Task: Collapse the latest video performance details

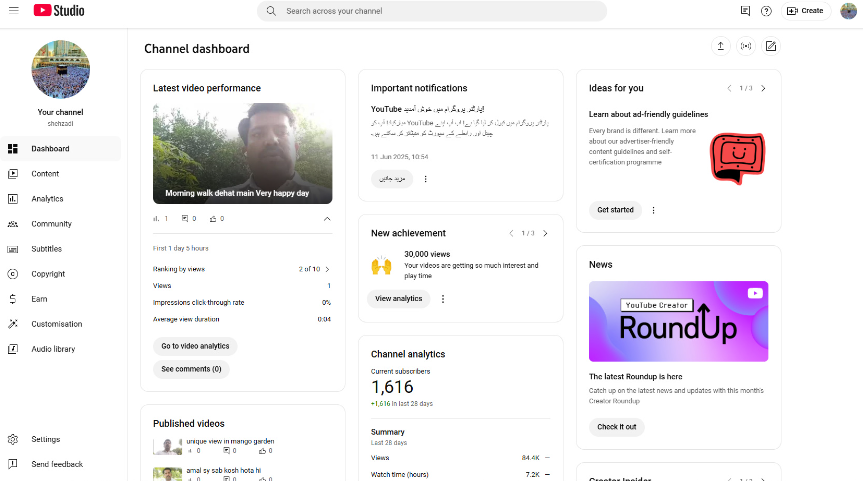Action: pyautogui.click(x=327, y=219)
